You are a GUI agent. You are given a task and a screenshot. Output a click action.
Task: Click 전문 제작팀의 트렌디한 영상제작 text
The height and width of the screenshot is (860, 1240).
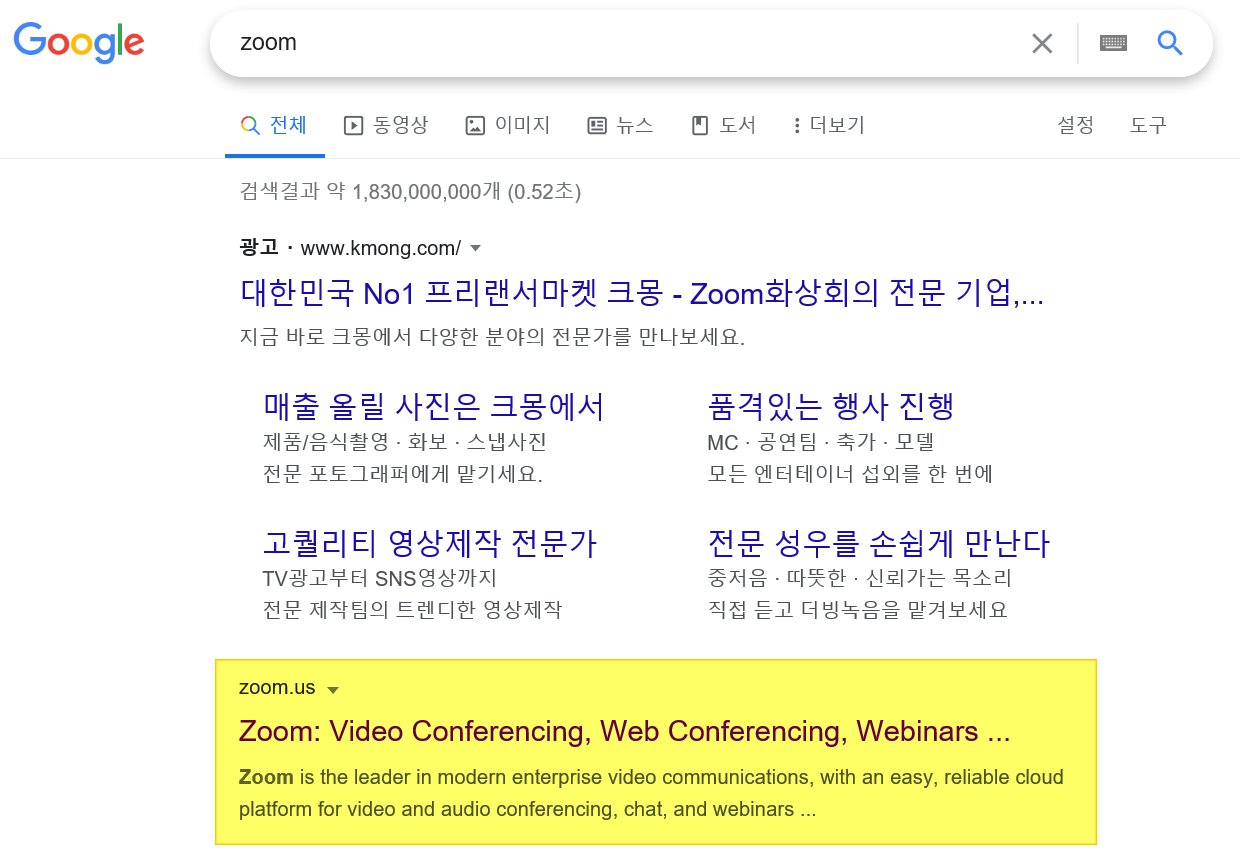click(413, 610)
